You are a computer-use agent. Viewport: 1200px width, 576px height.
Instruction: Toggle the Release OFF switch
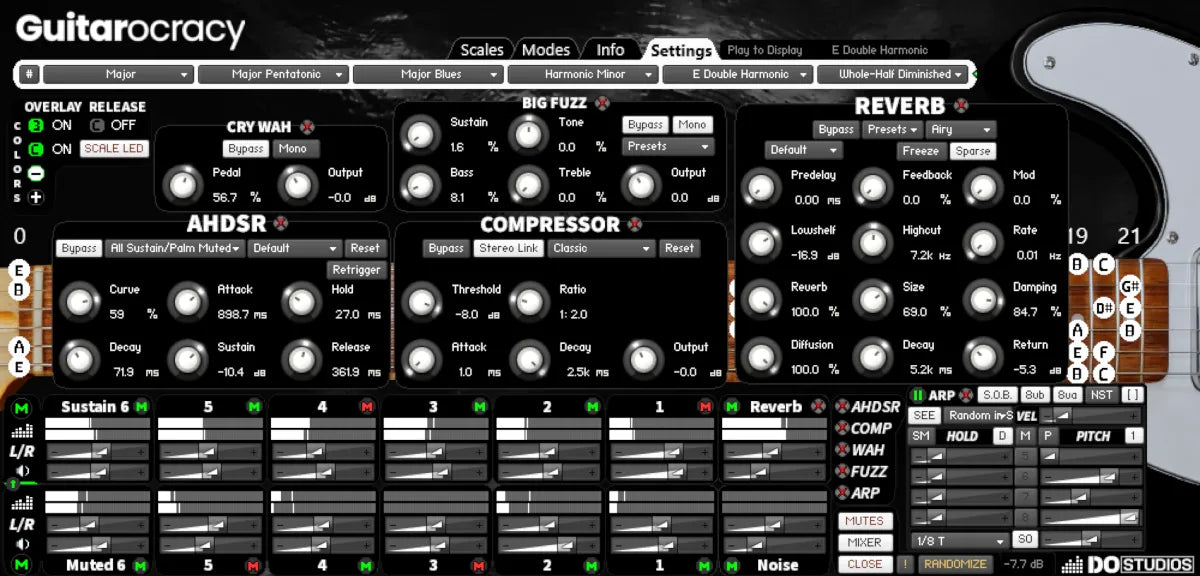click(96, 126)
